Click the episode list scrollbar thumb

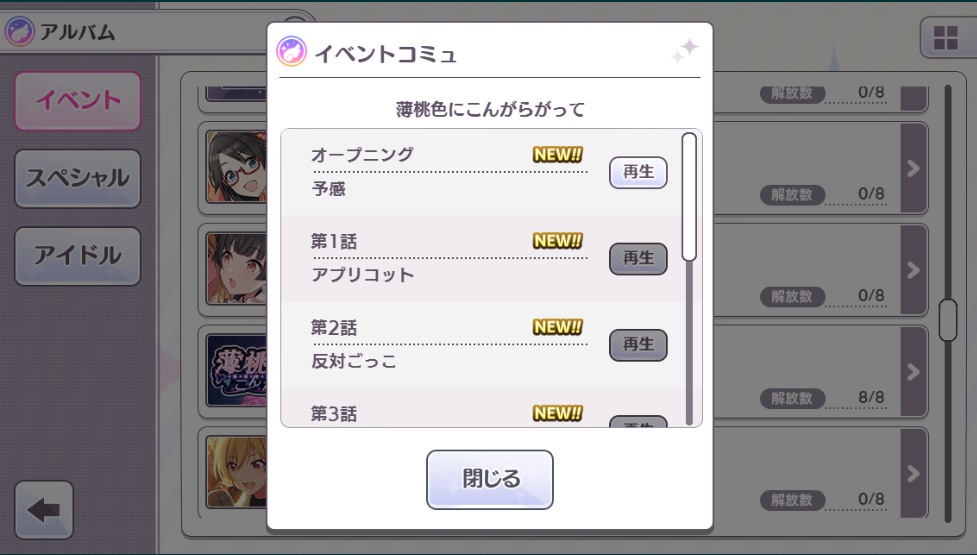click(689, 196)
